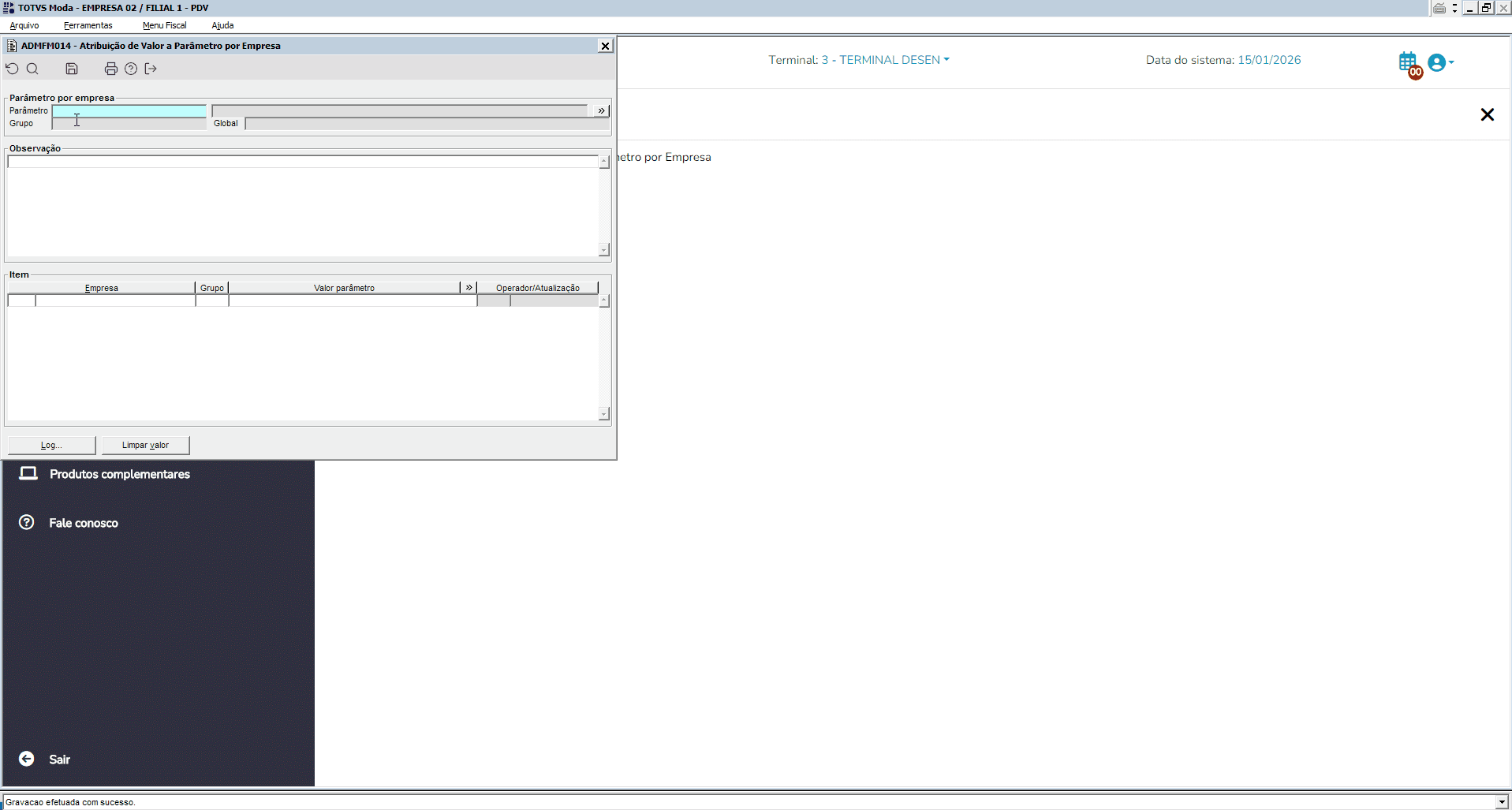
Task: Click the first Valor parâmetro cell
Action: click(x=353, y=300)
